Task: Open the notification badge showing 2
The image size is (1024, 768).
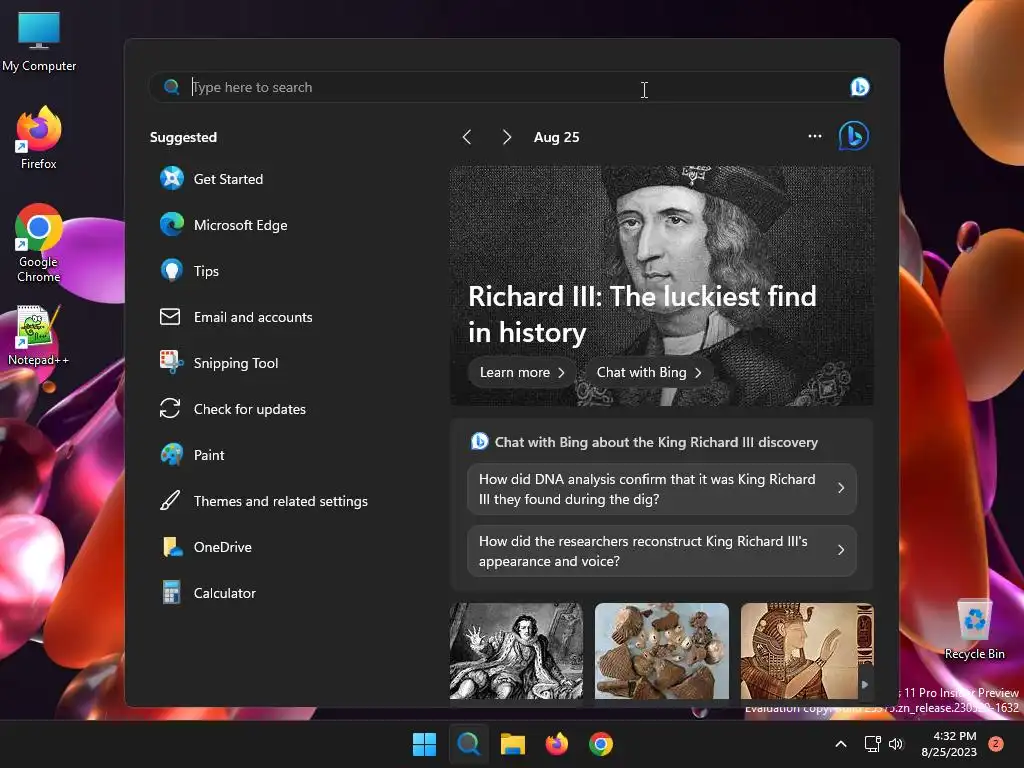Action: click(996, 744)
